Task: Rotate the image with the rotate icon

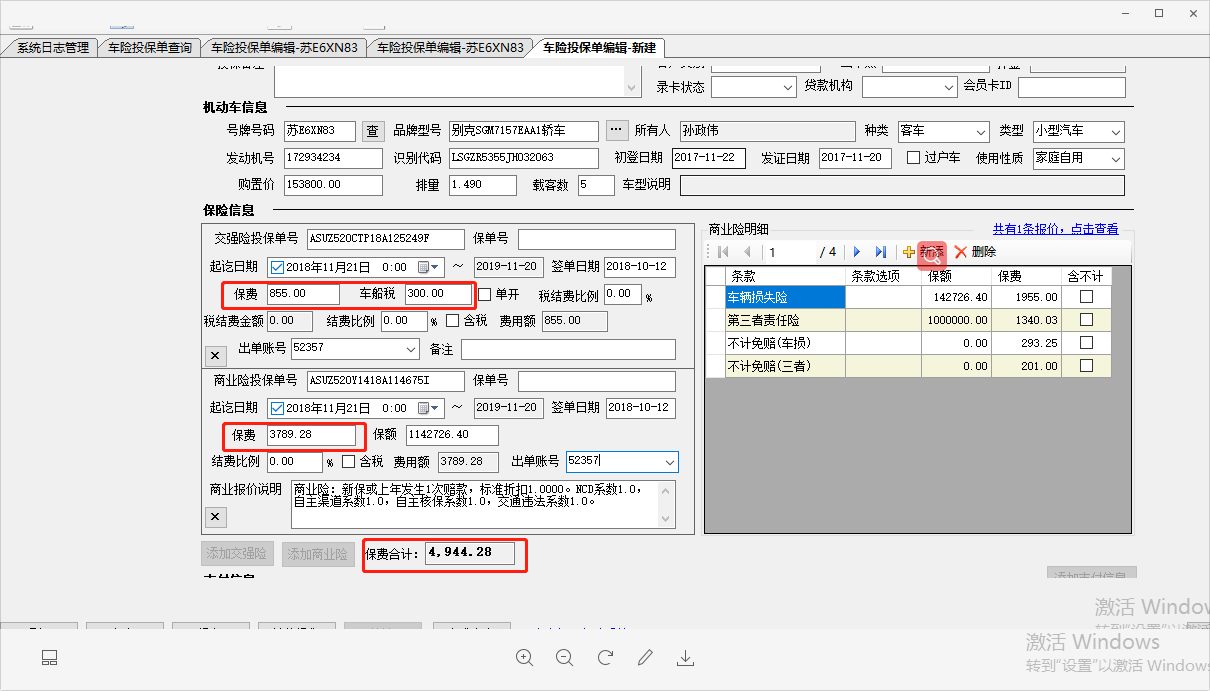Action: pos(605,657)
